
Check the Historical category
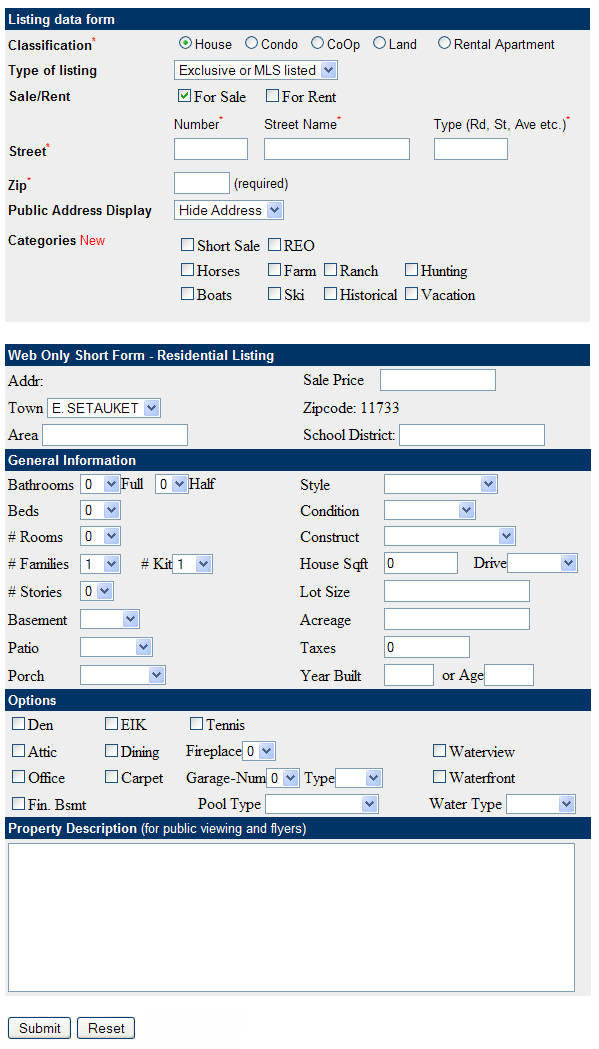(330, 294)
